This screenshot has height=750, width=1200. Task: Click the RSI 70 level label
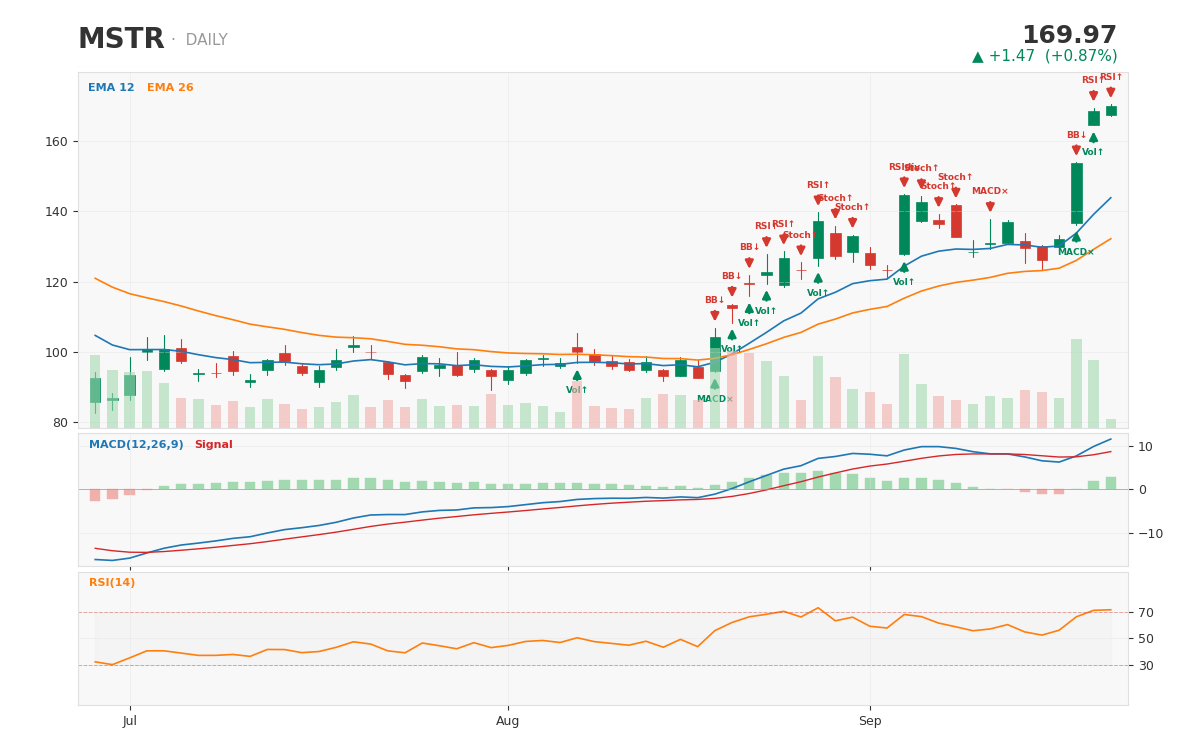[x=1146, y=612]
